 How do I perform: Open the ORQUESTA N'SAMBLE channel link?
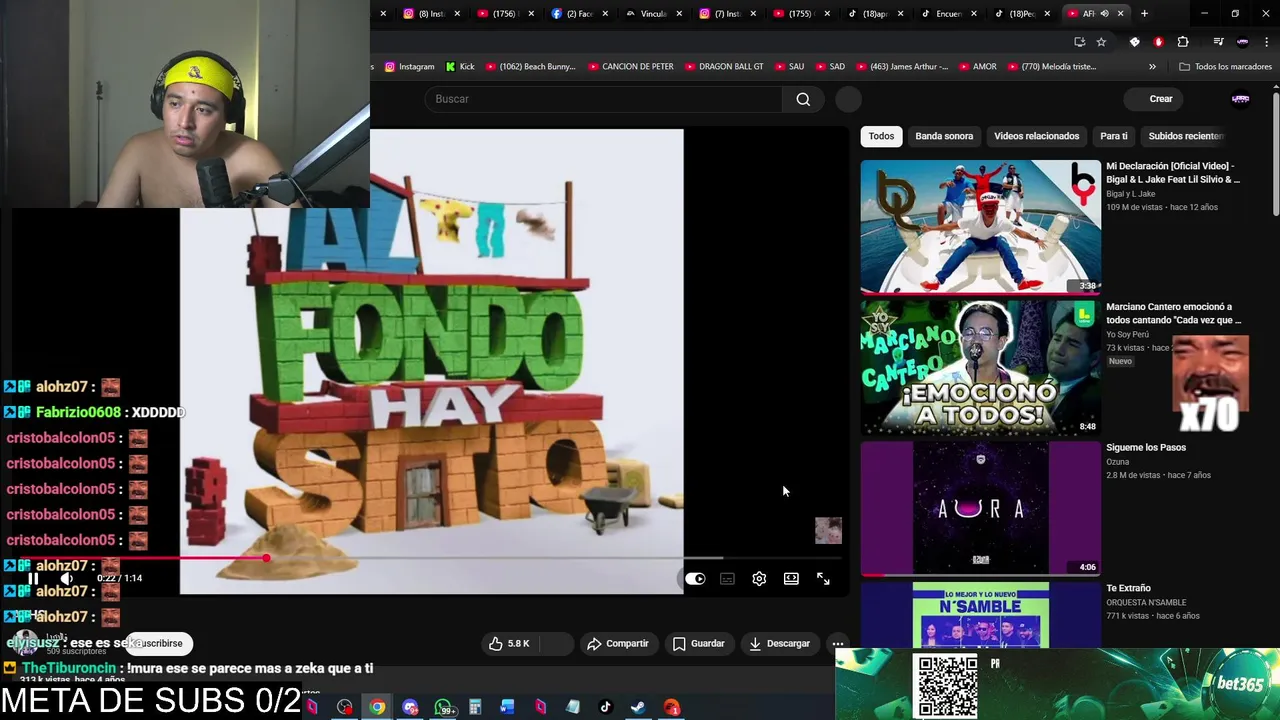pyautogui.click(x=1146, y=603)
